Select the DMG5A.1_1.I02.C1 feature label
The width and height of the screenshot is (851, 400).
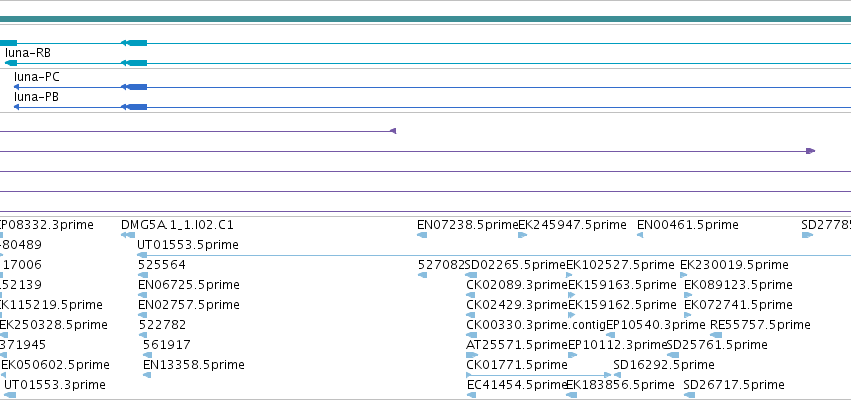[177, 225]
